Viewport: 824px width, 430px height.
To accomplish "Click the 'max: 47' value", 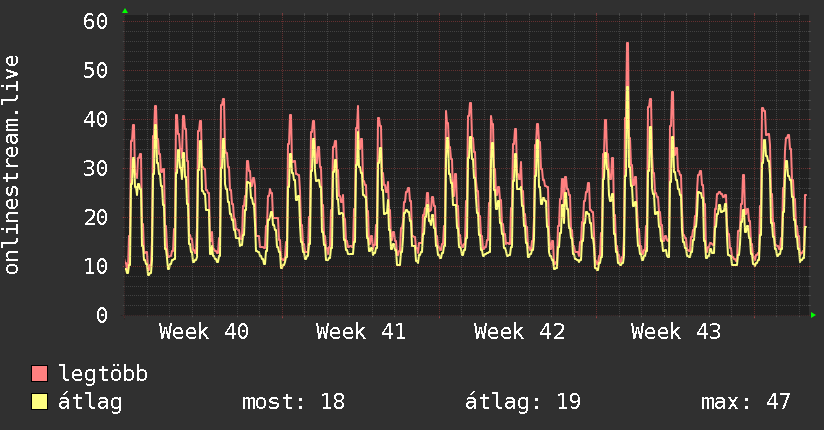I will click(x=746, y=402).
